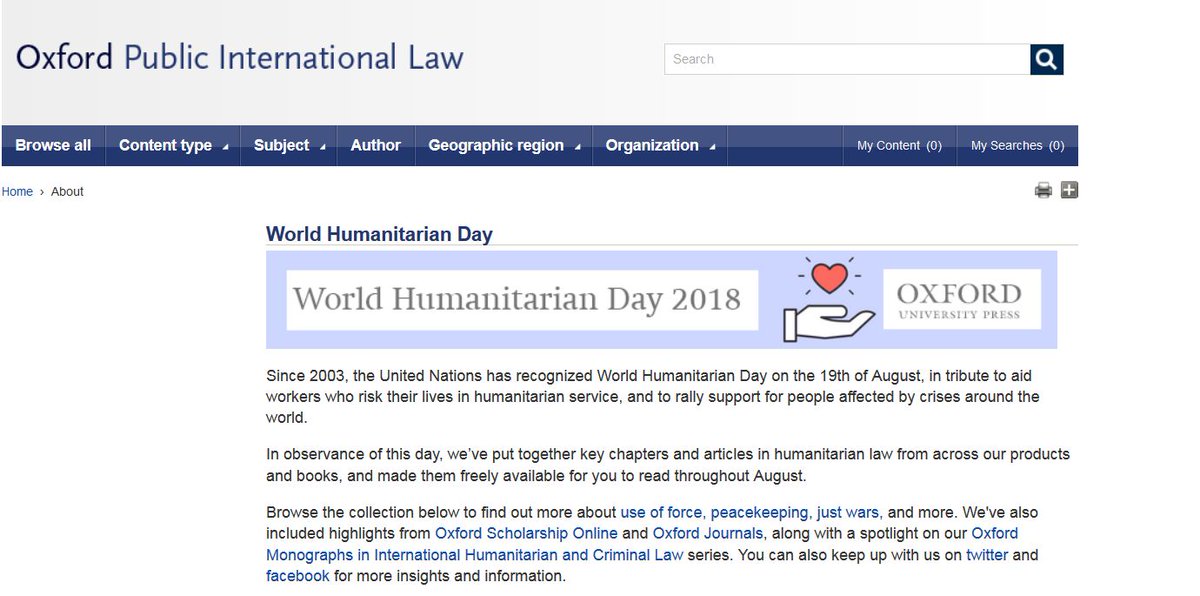Visit the twitter link
The width and height of the screenshot is (1200, 596).
(x=987, y=554)
